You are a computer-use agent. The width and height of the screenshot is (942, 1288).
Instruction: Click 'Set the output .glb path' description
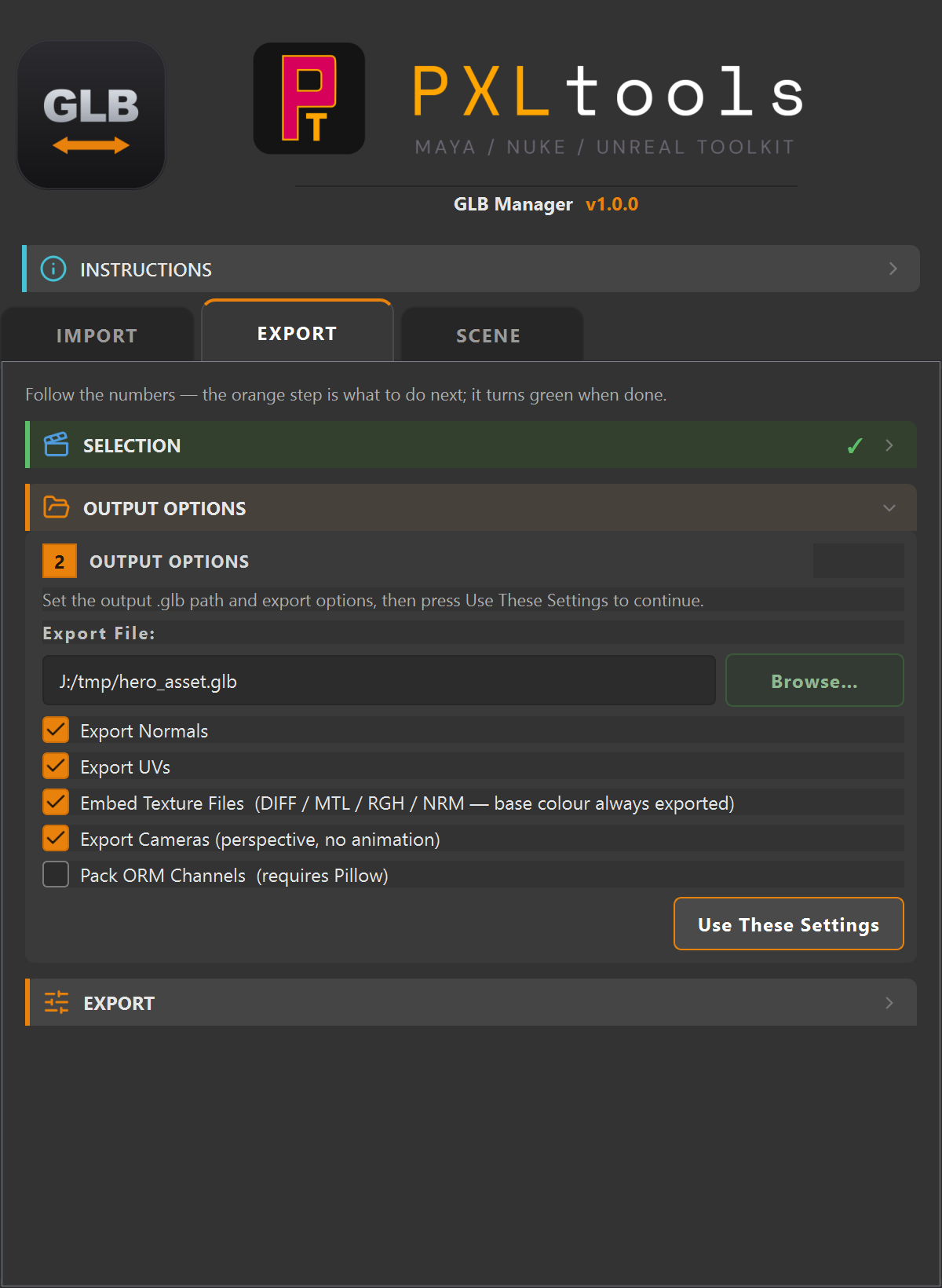point(373,600)
